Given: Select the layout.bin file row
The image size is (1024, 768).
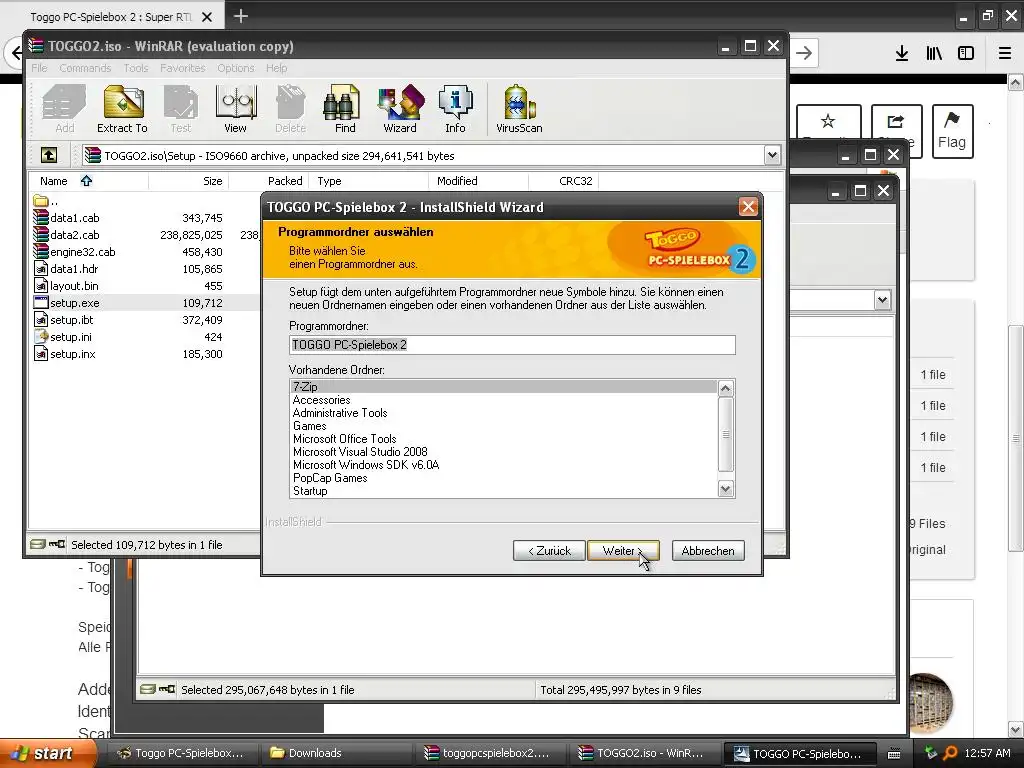Looking at the screenshot, I should tap(145, 285).
